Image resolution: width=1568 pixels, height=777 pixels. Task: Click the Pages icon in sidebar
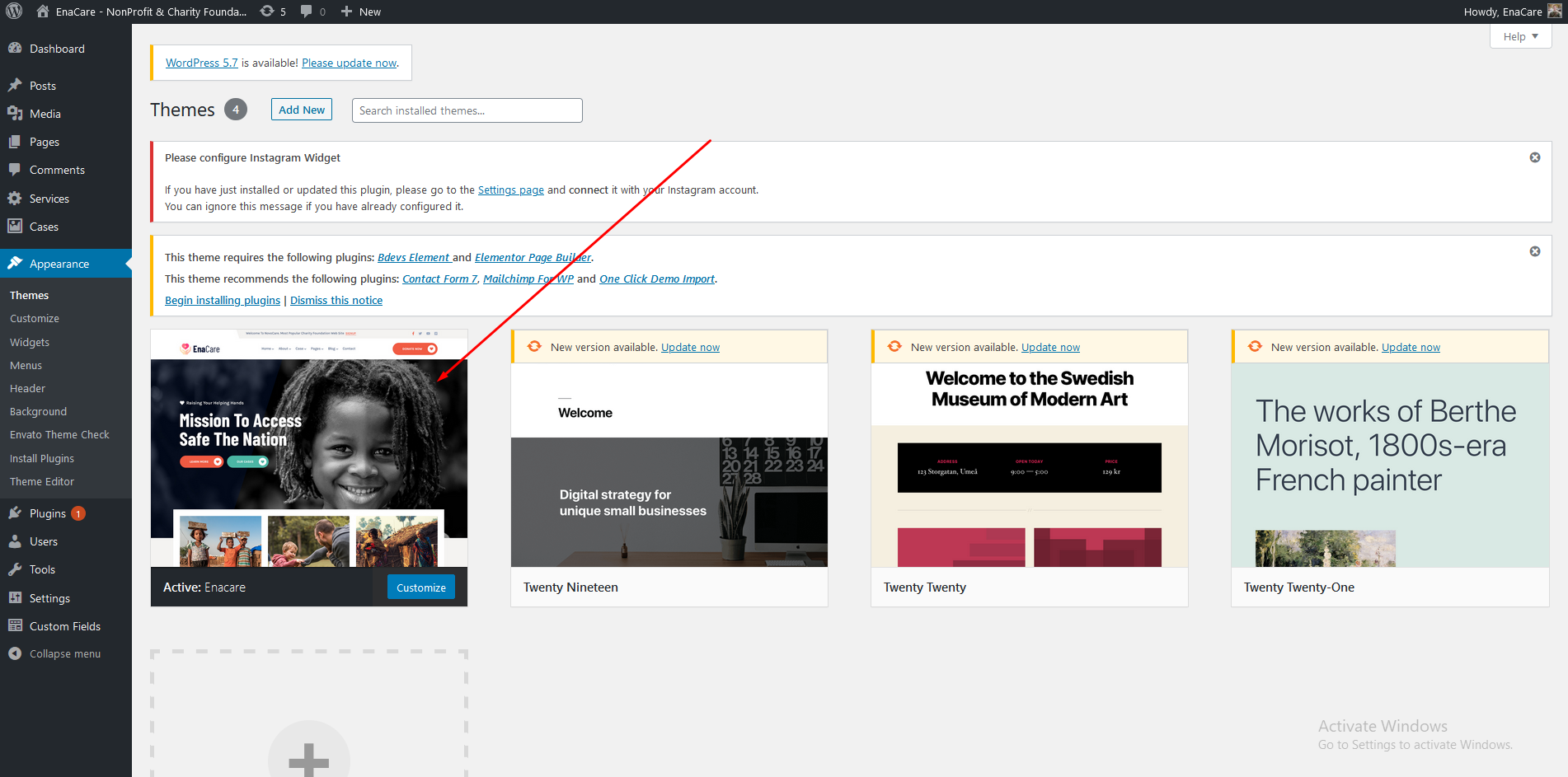15,142
